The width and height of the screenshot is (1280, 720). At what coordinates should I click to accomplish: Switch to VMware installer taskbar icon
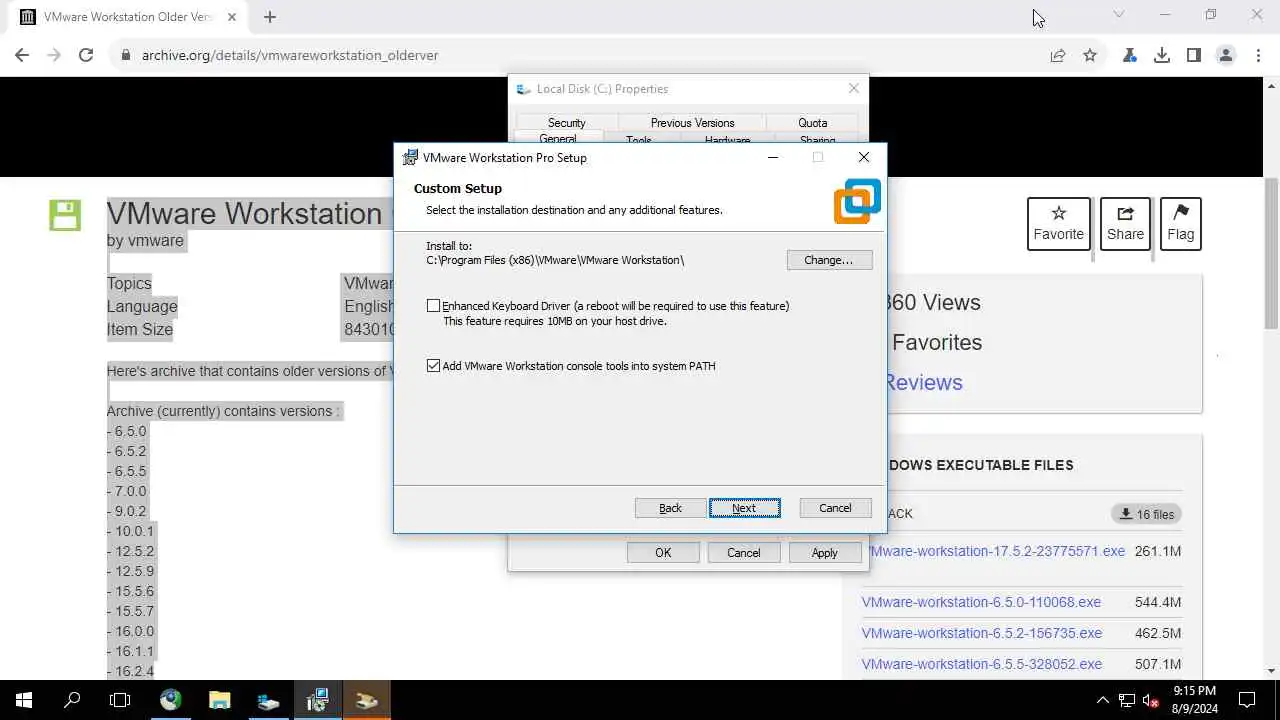pos(317,700)
